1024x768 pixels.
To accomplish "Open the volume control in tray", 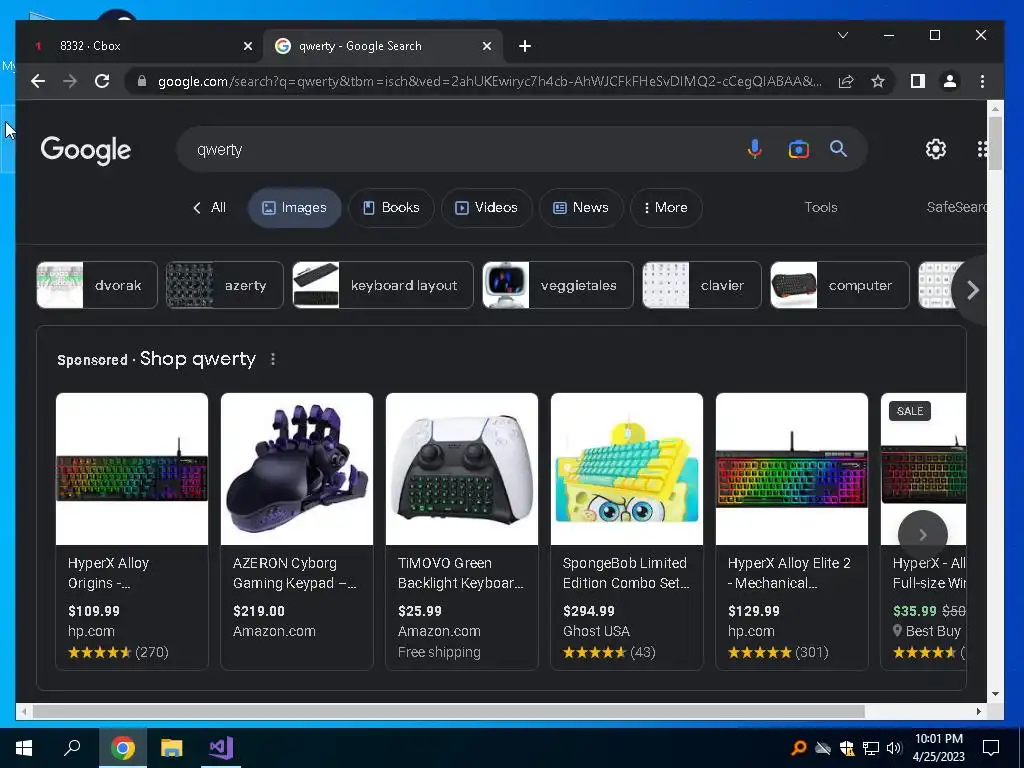I will pos(894,748).
